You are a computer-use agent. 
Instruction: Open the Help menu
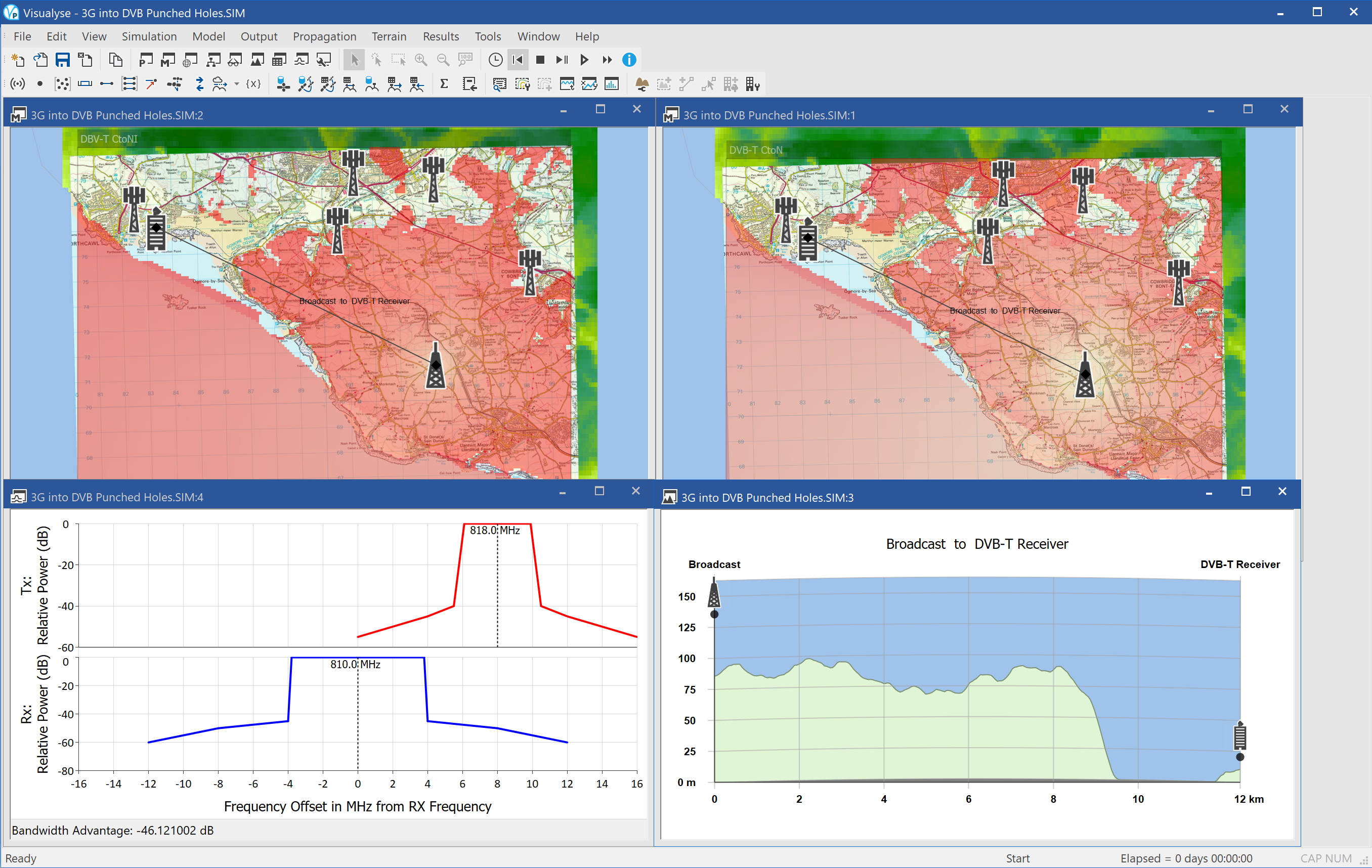(587, 36)
